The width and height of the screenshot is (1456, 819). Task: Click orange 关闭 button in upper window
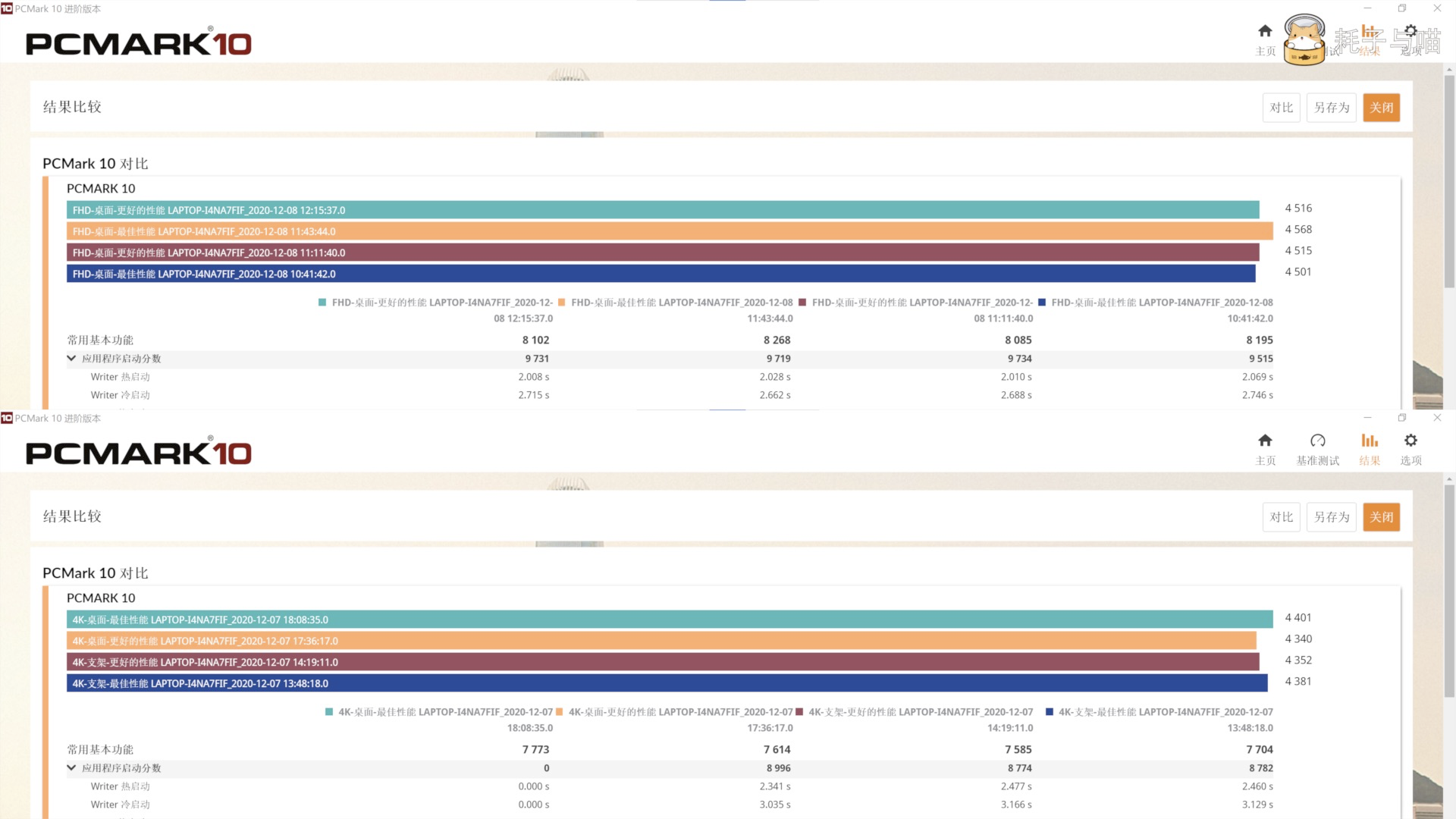1381,108
